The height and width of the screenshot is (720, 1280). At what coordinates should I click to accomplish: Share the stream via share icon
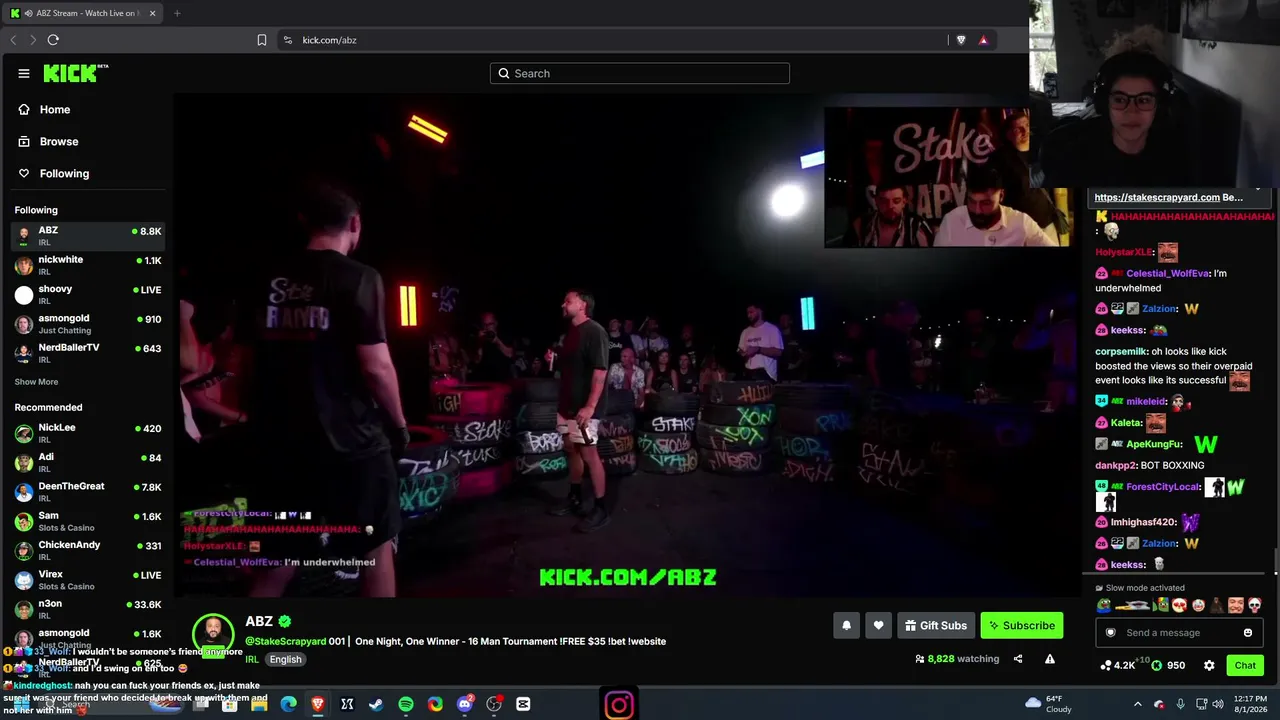pos(1018,659)
